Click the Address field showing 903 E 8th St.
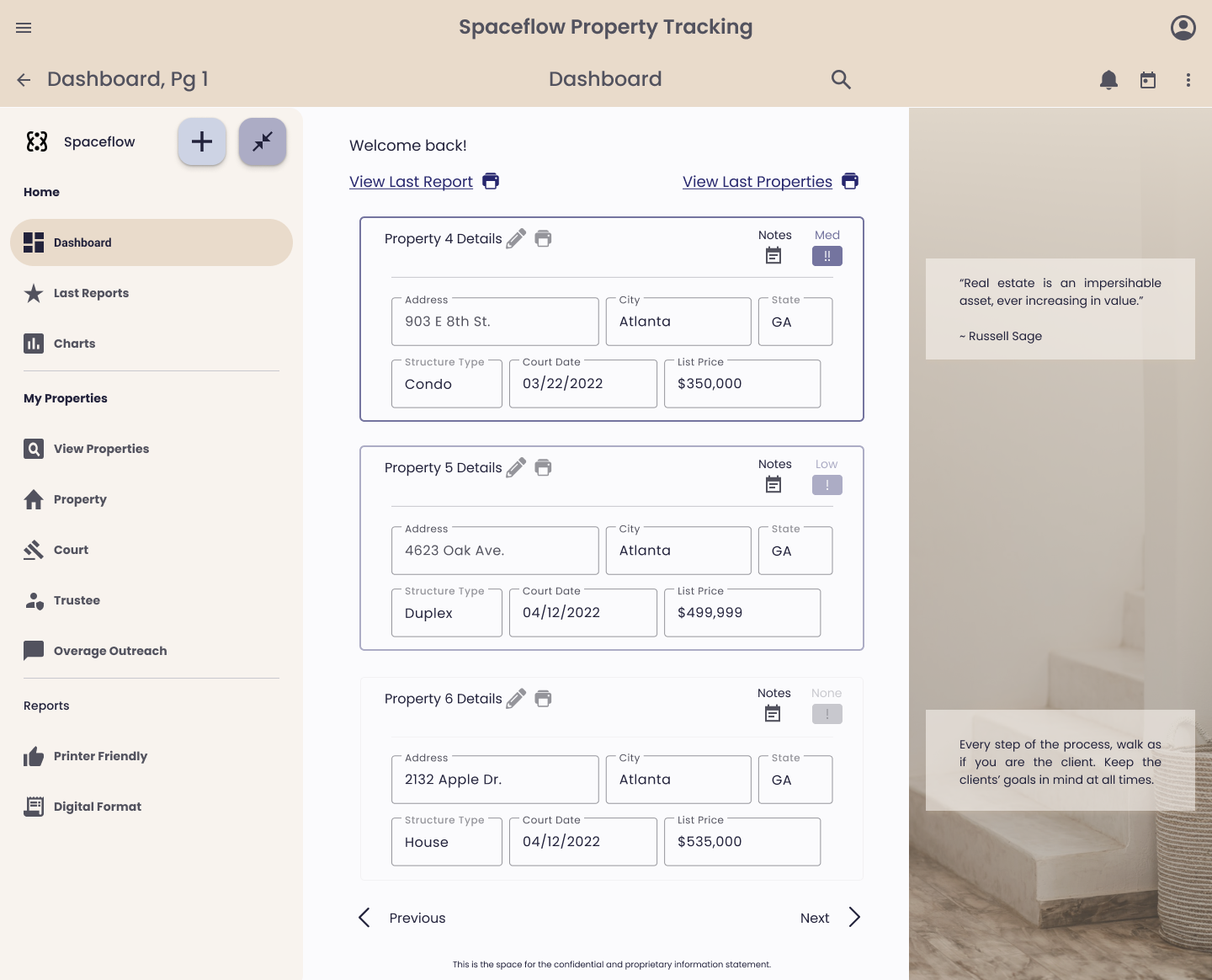The image size is (1212, 980). [494, 322]
